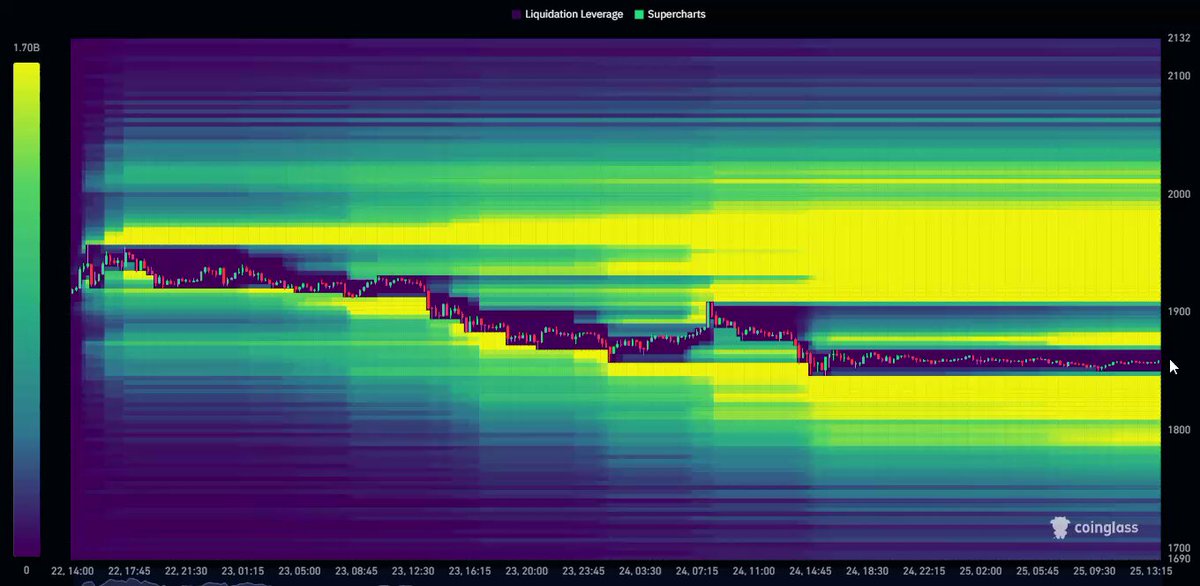
Task: Click the 2100 price axis label
Action: click(1177, 77)
